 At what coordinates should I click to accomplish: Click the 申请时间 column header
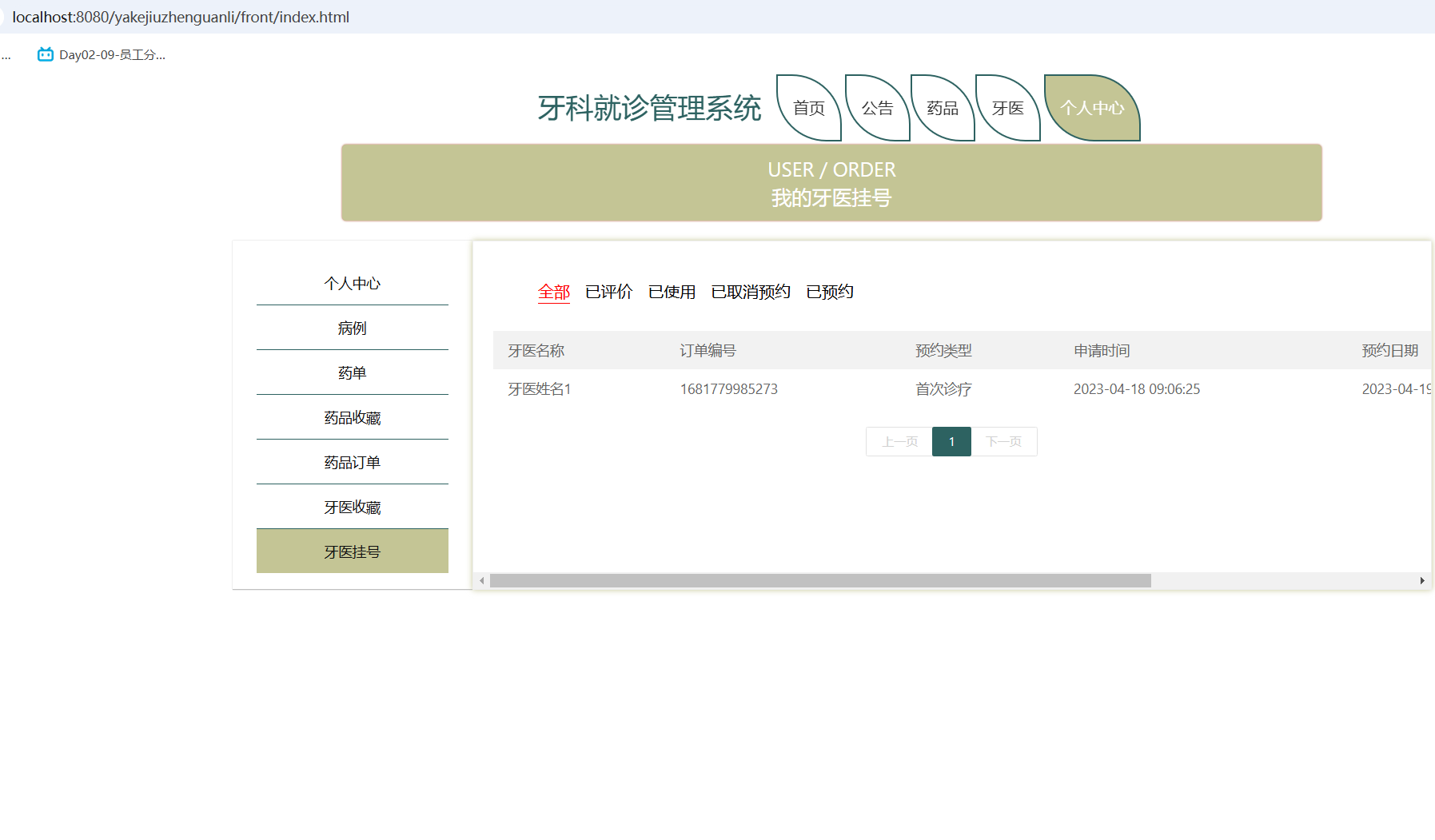coord(1102,350)
